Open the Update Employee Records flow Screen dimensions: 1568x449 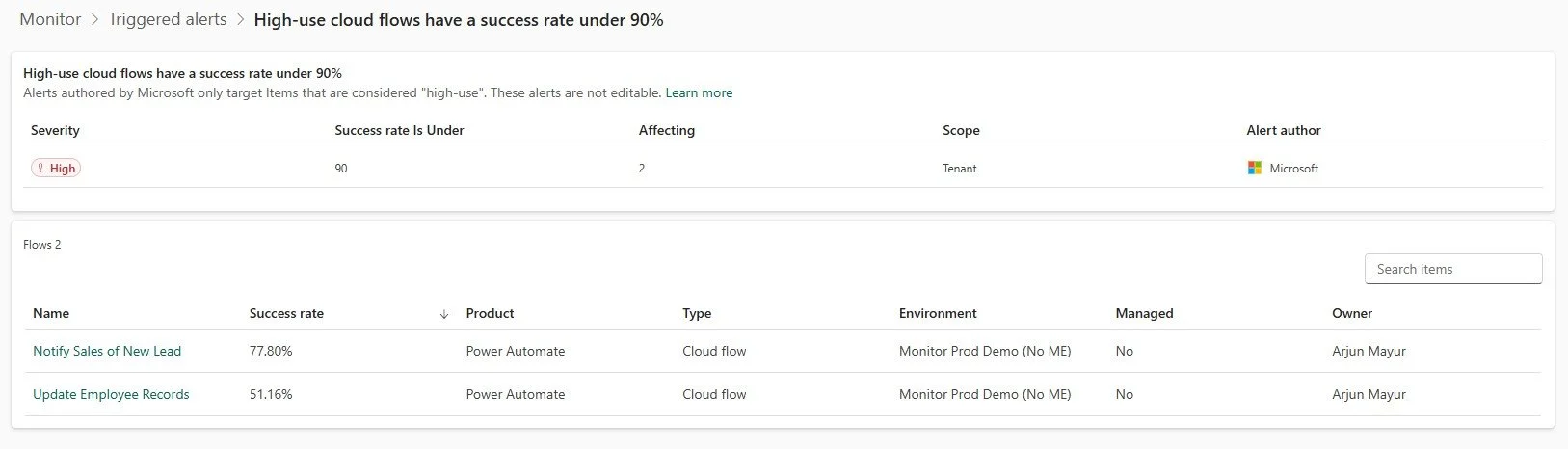[x=111, y=394]
